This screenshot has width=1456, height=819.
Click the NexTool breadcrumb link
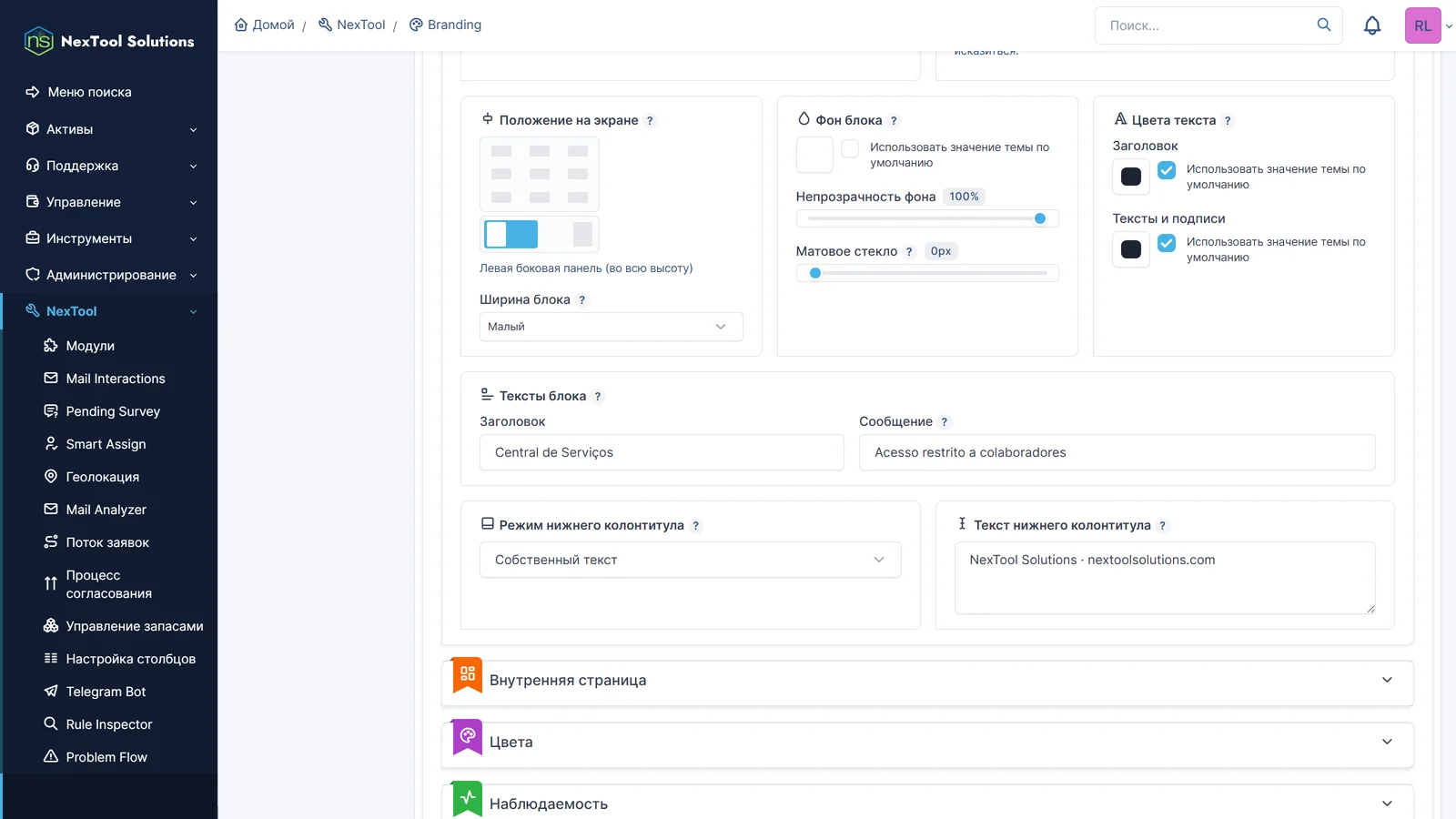pyautogui.click(x=352, y=25)
